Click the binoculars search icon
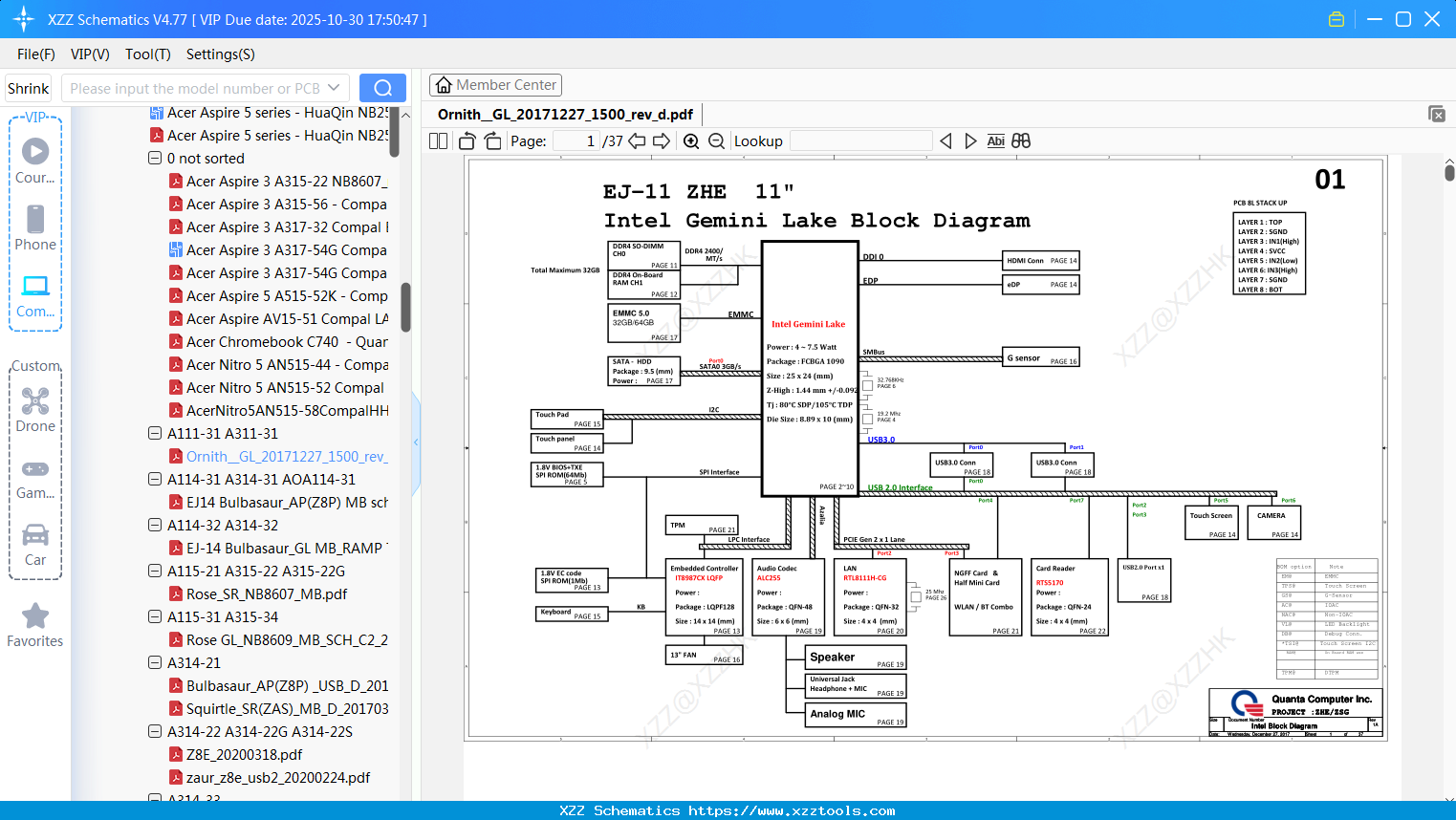This screenshot has width=1456, height=820. coord(1021,141)
